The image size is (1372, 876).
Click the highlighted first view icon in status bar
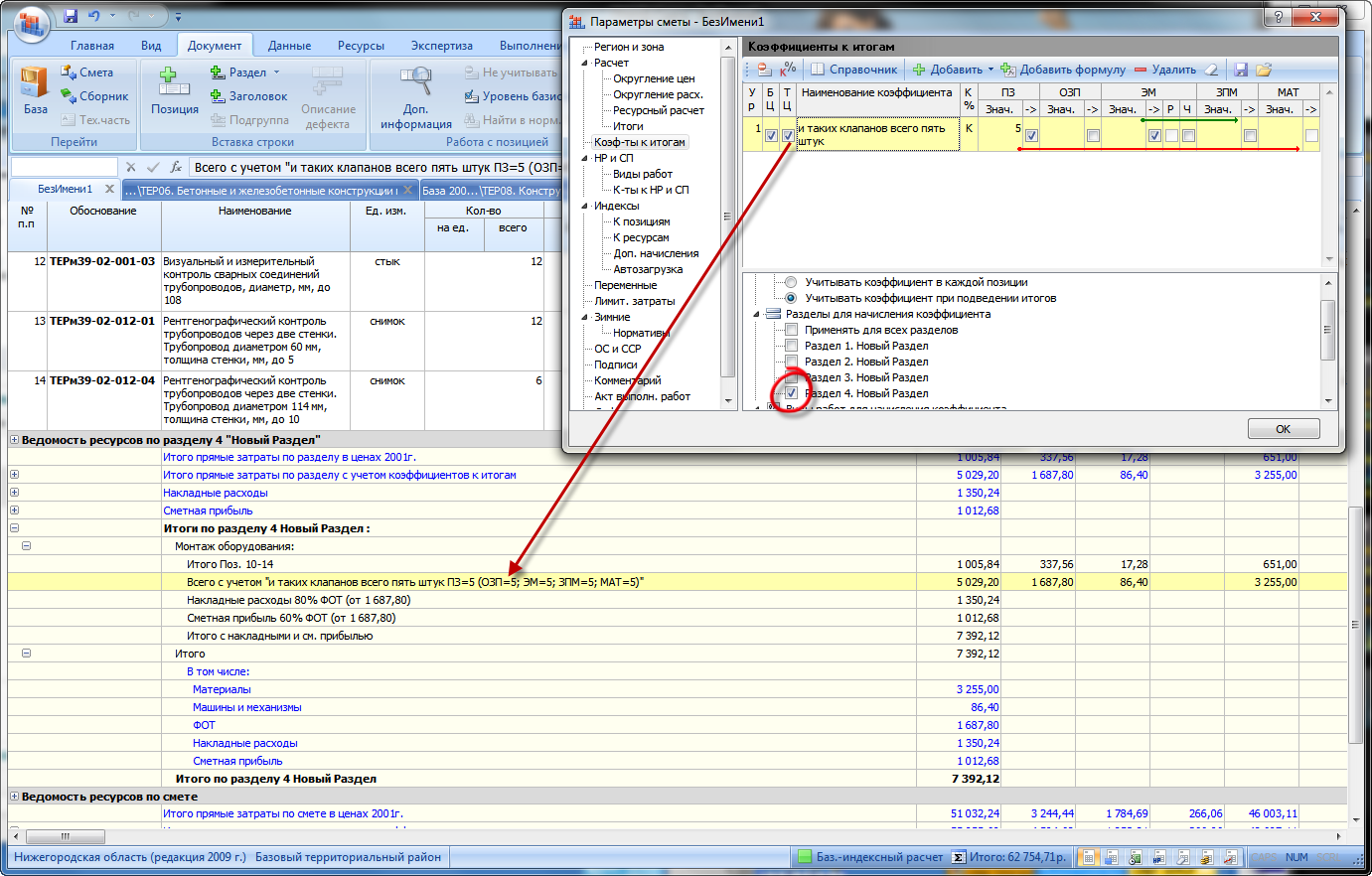pos(1089,857)
